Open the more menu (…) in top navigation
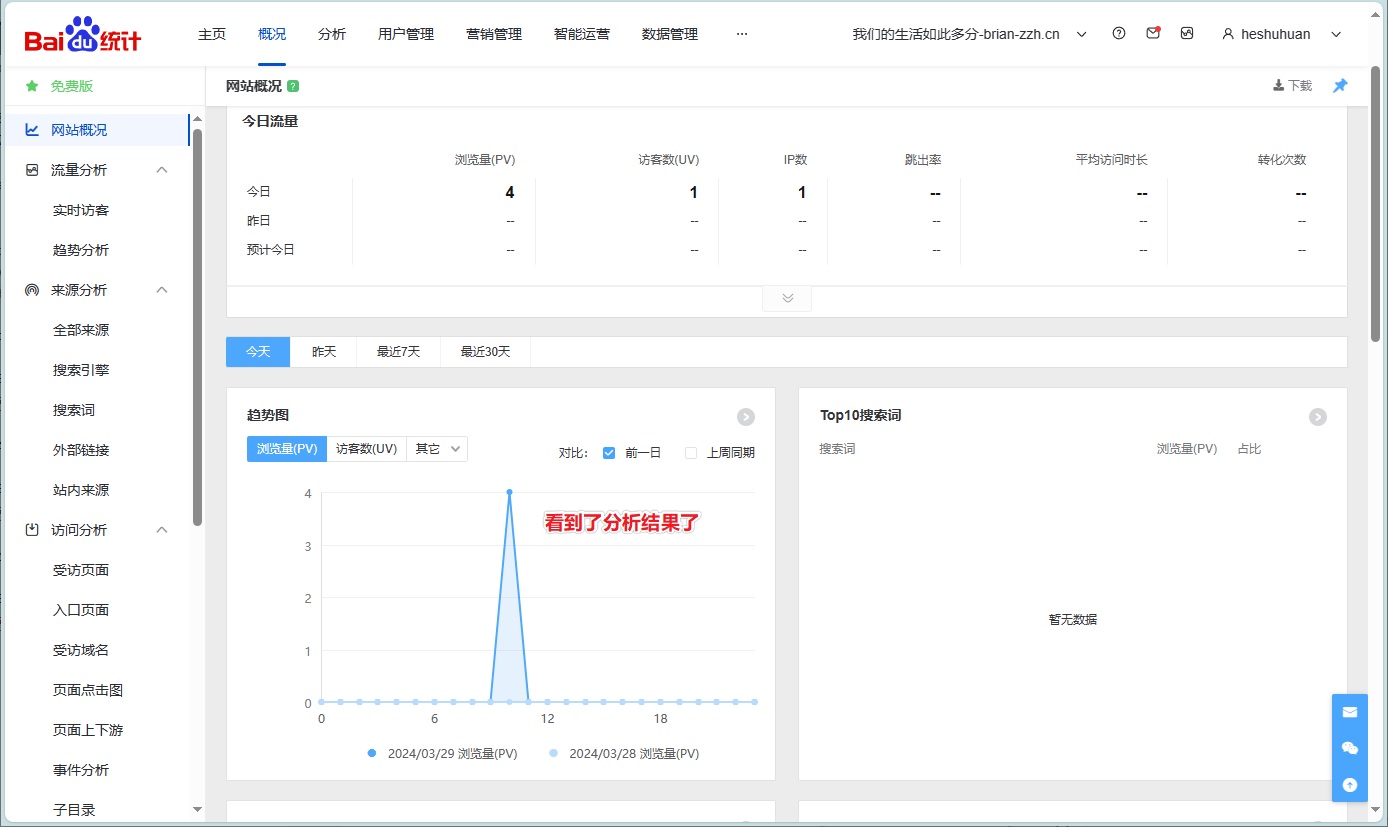The width and height of the screenshot is (1388, 827). tap(742, 34)
